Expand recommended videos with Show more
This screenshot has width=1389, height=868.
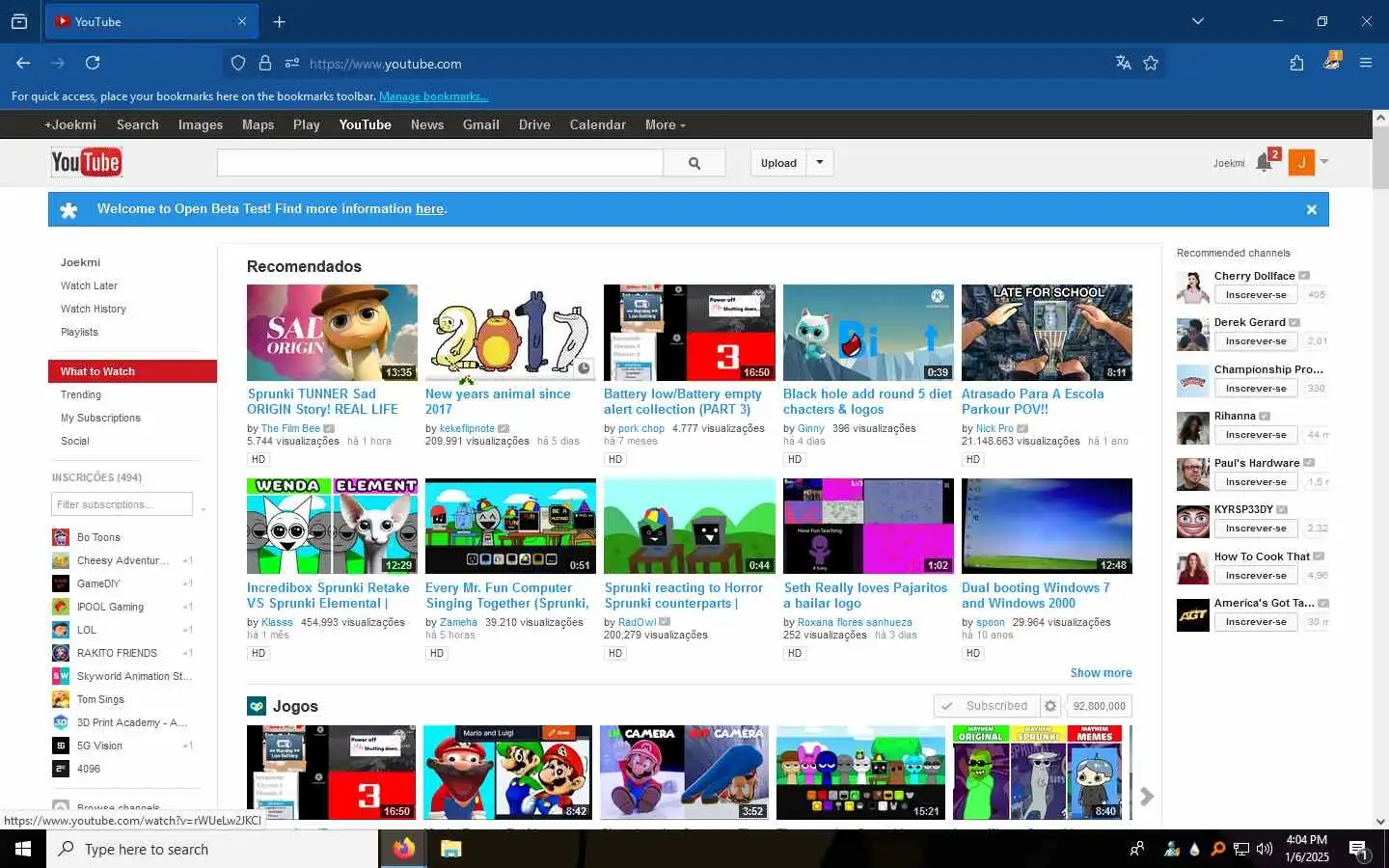1101,673
